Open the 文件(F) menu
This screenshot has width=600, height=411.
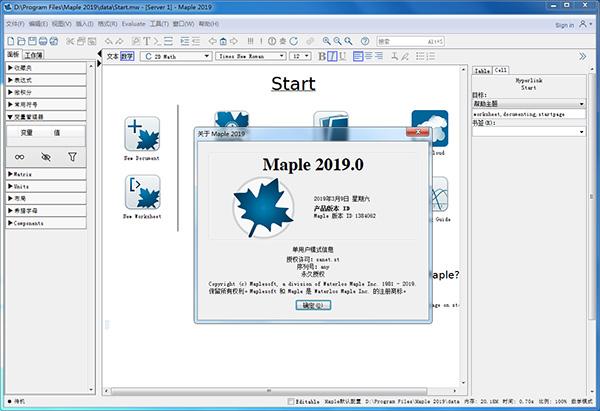(15, 24)
